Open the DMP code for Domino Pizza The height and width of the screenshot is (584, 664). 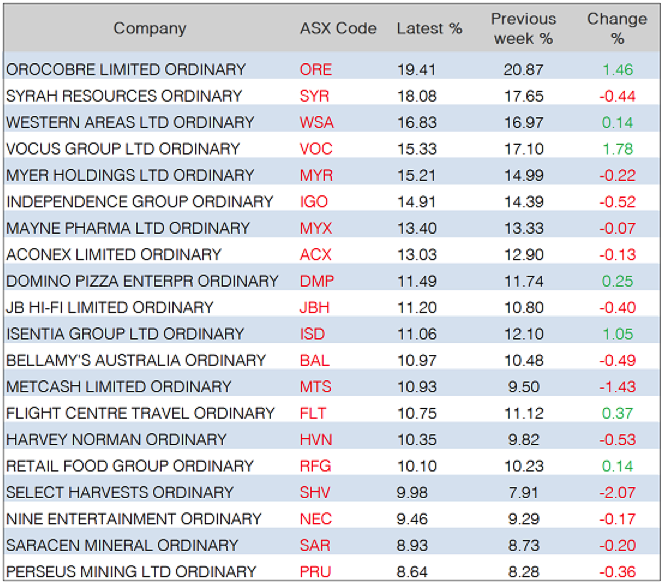(x=317, y=281)
